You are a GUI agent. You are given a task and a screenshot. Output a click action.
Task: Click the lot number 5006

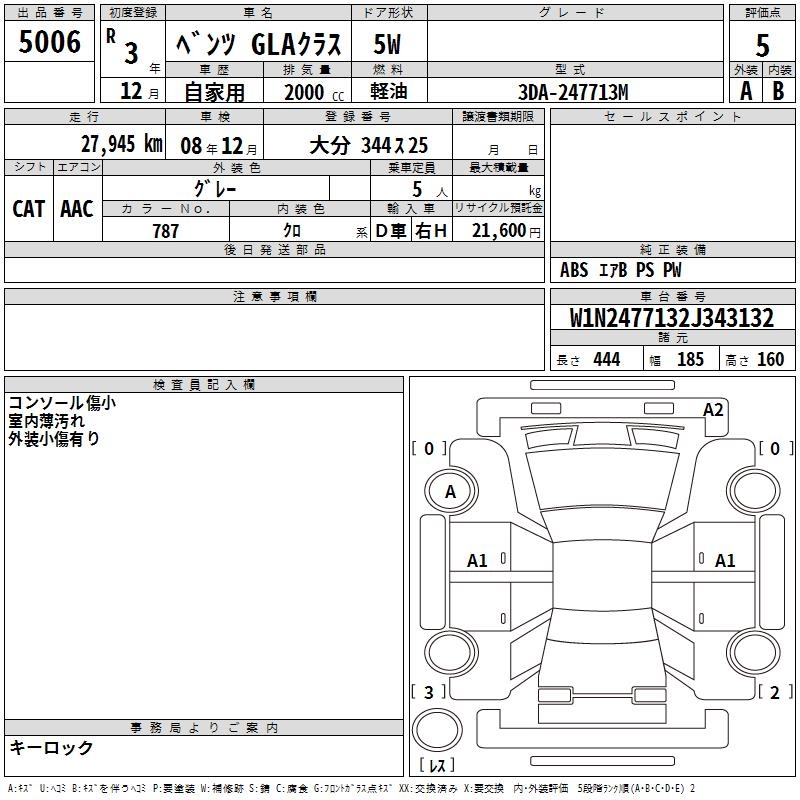[x=50, y=43]
